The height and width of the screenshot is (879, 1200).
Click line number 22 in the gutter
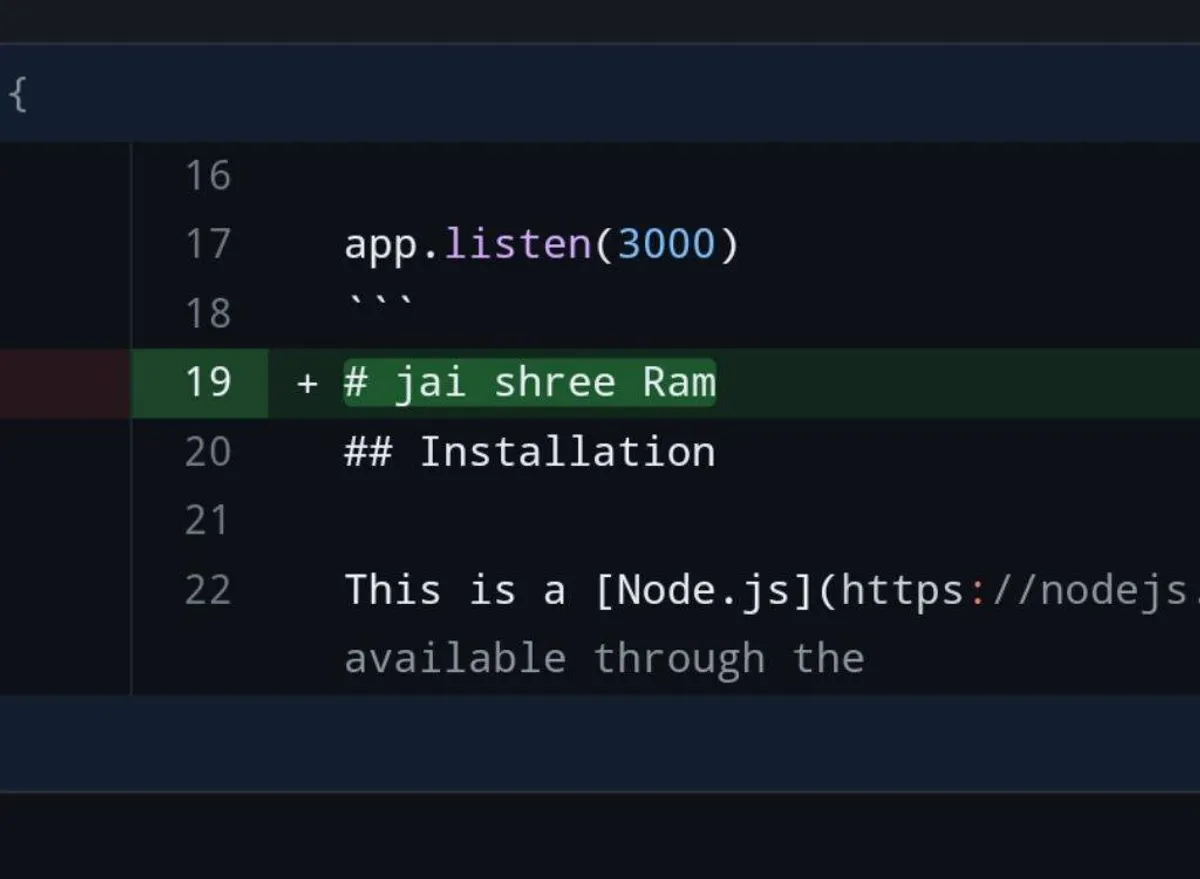[208, 590]
